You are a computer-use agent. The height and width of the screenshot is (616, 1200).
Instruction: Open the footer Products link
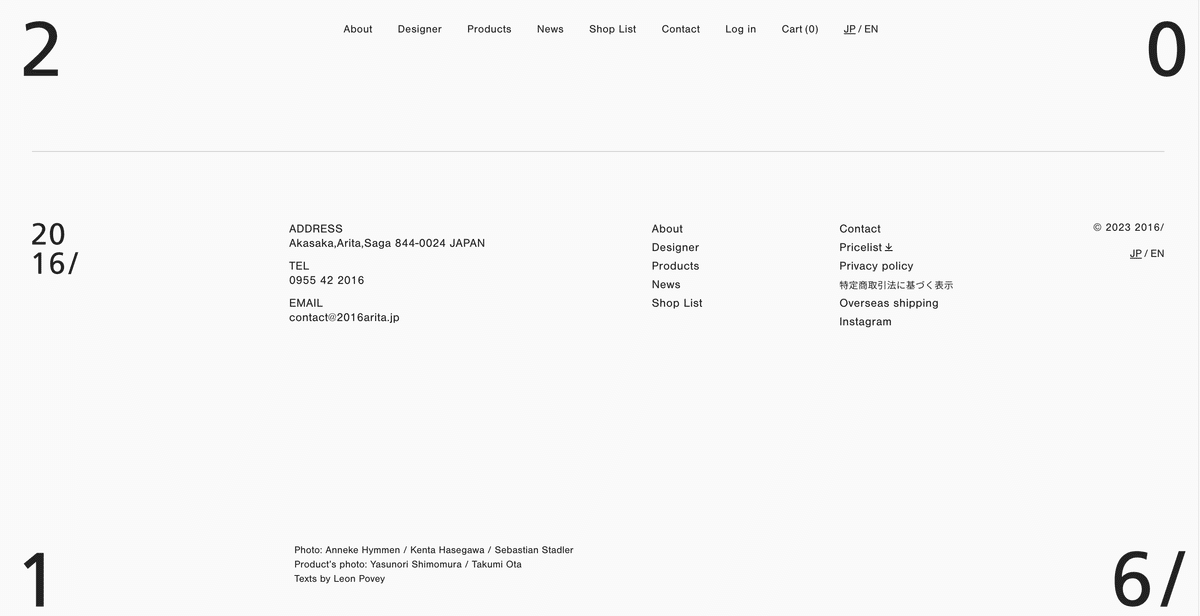pyautogui.click(x=675, y=266)
